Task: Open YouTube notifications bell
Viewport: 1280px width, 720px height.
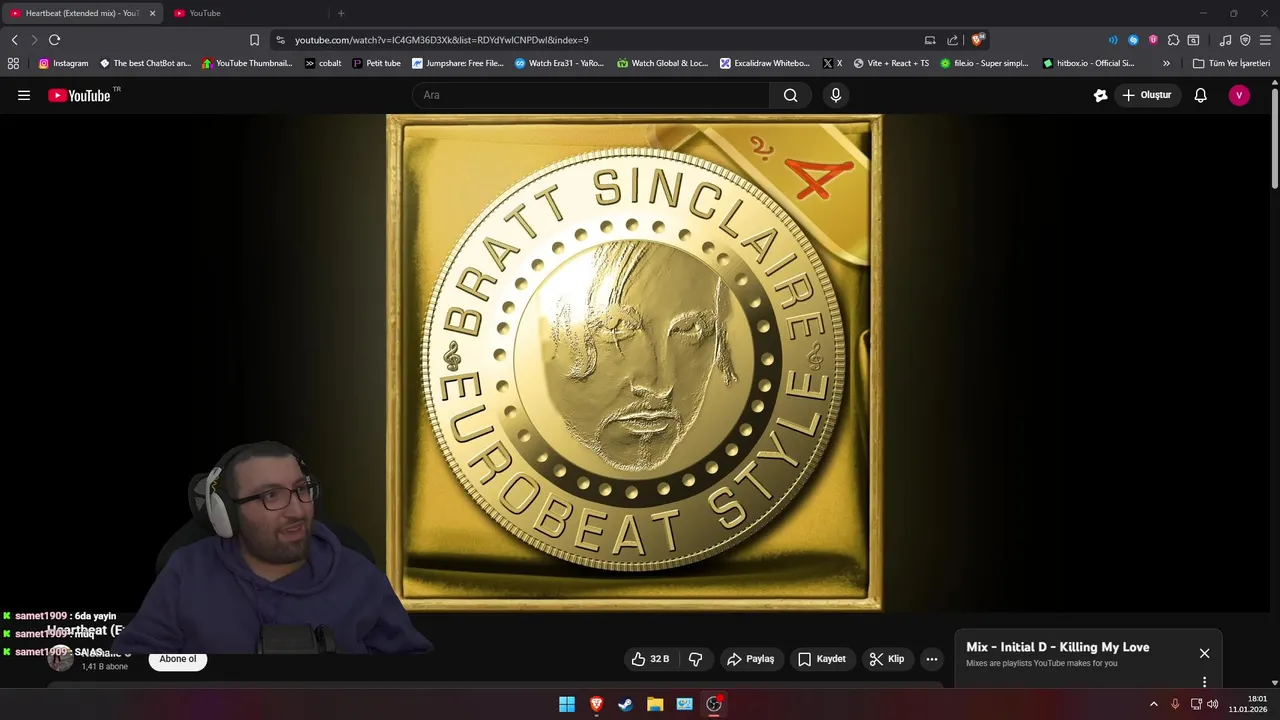Action: click(1200, 95)
